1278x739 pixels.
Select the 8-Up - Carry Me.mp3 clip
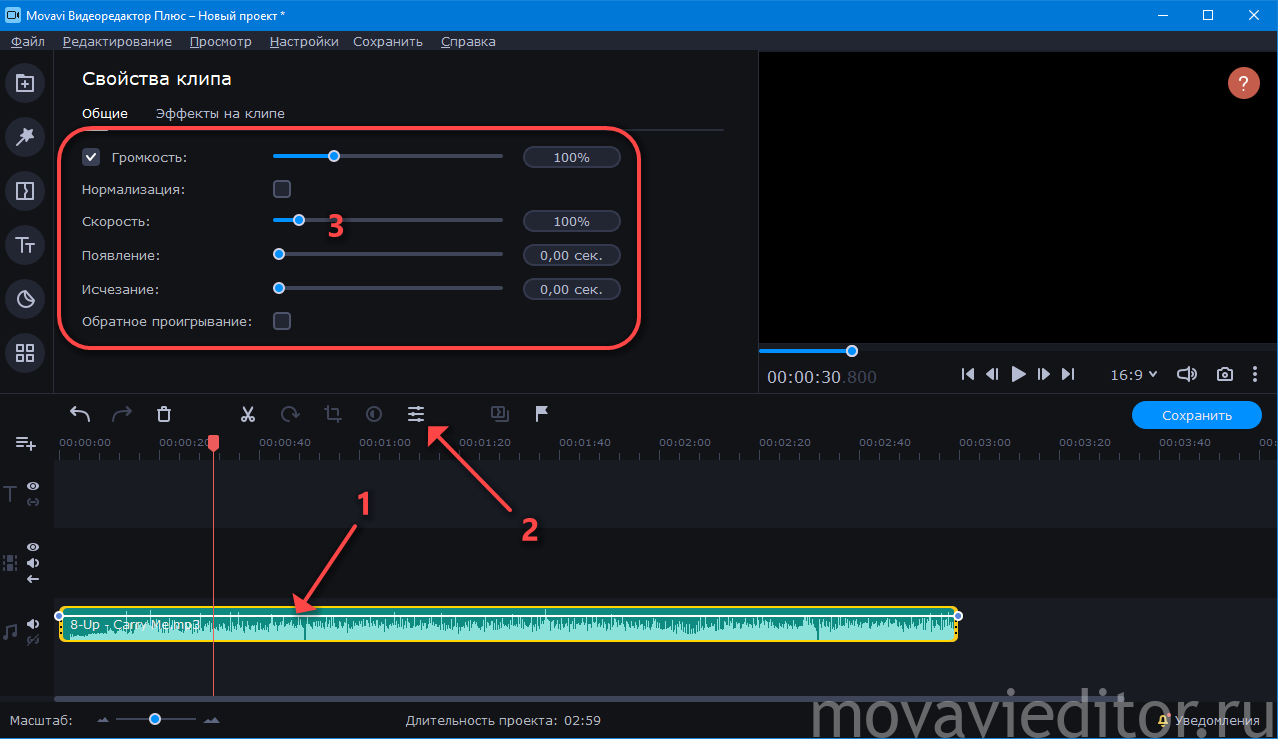[508, 624]
